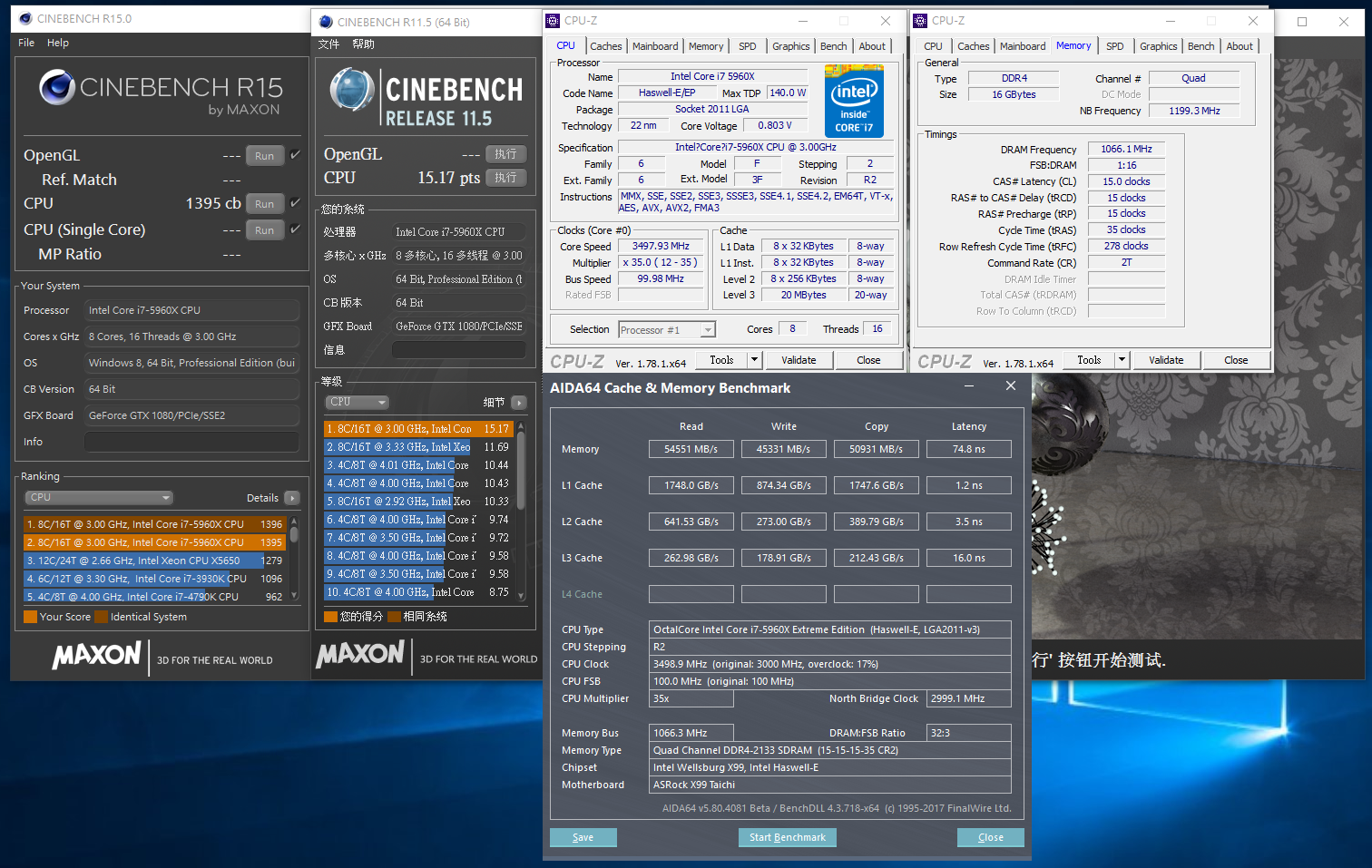Open the 帮助 menu in CINEBENCH R11.5
The height and width of the screenshot is (868, 1372).
point(363,44)
